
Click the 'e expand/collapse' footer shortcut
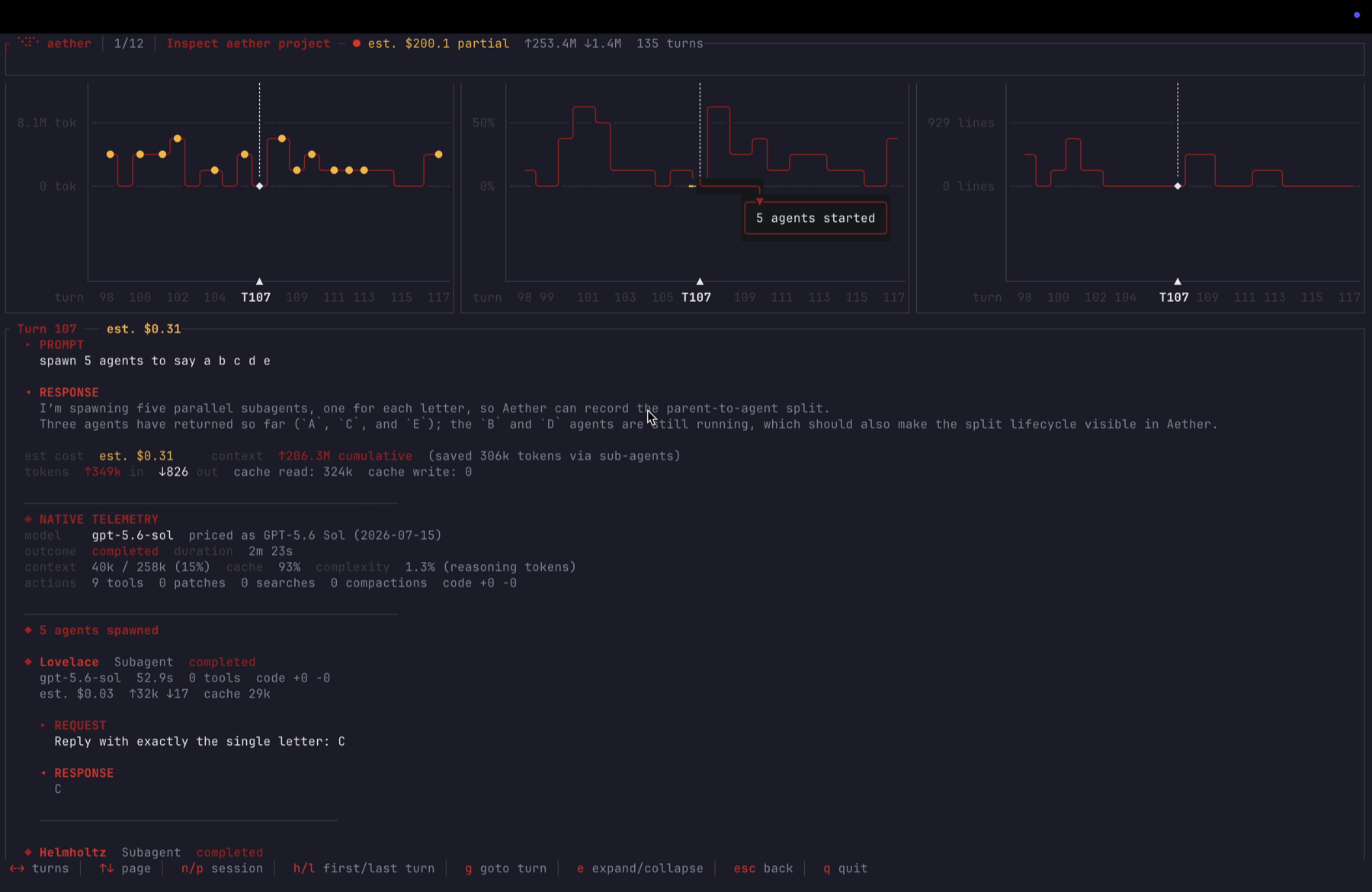[640, 868]
